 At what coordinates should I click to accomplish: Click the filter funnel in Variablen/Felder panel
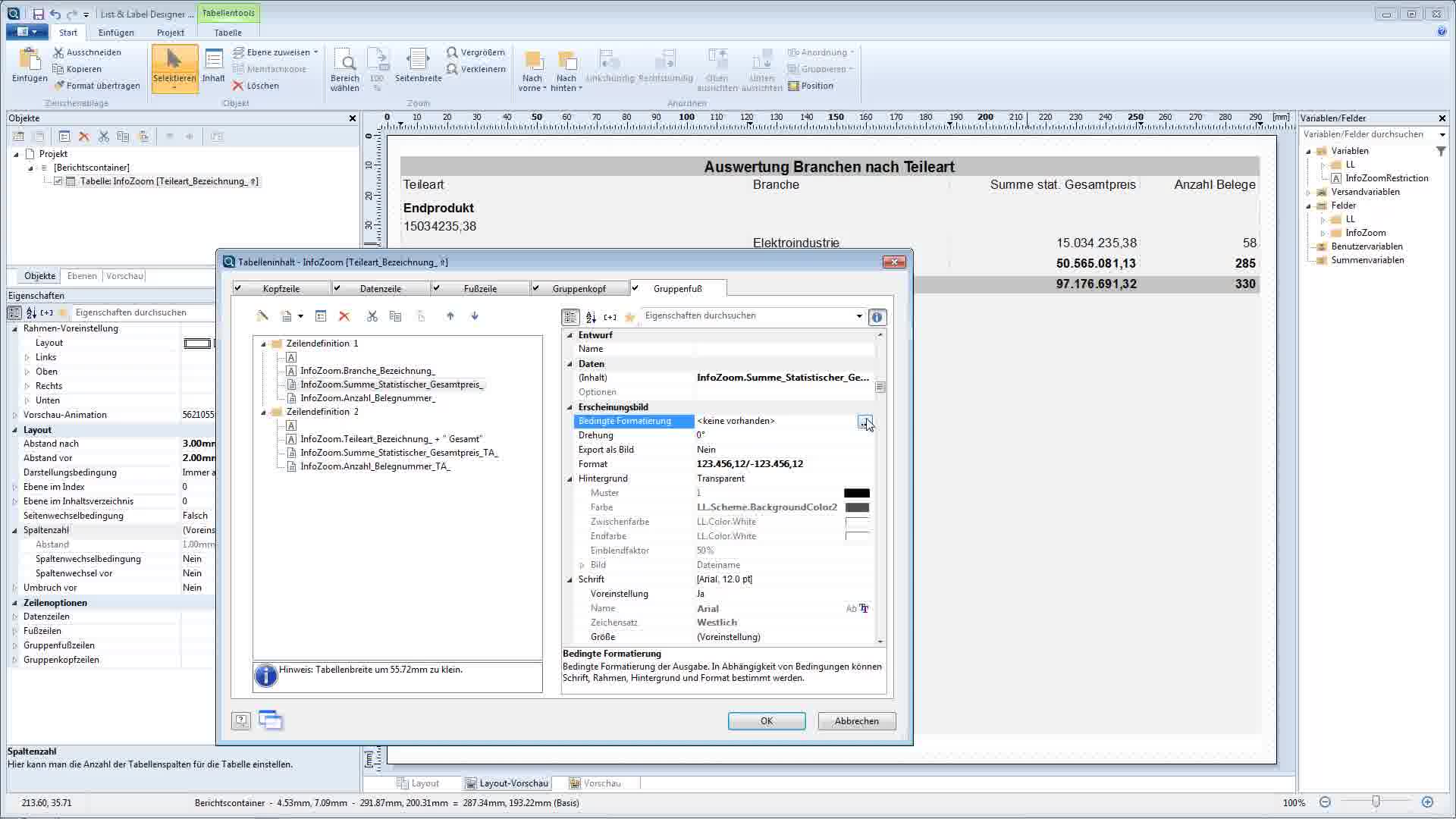[x=1441, y=151]
